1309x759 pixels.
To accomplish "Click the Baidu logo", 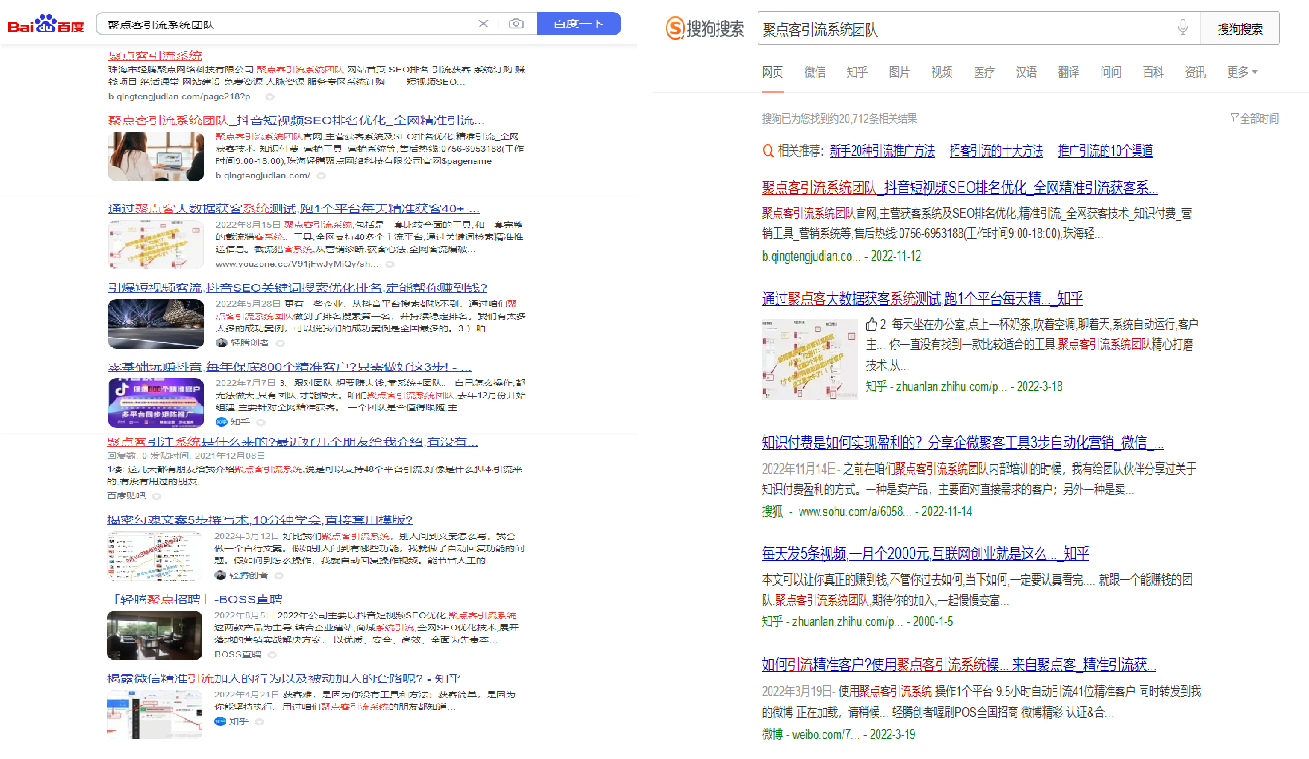I will [46, 24].
